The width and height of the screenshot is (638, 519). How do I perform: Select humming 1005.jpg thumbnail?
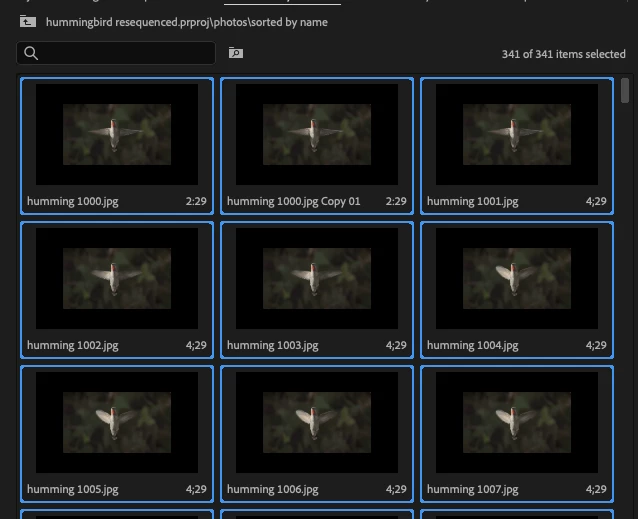pyautogui.click(x=117, y=422)
